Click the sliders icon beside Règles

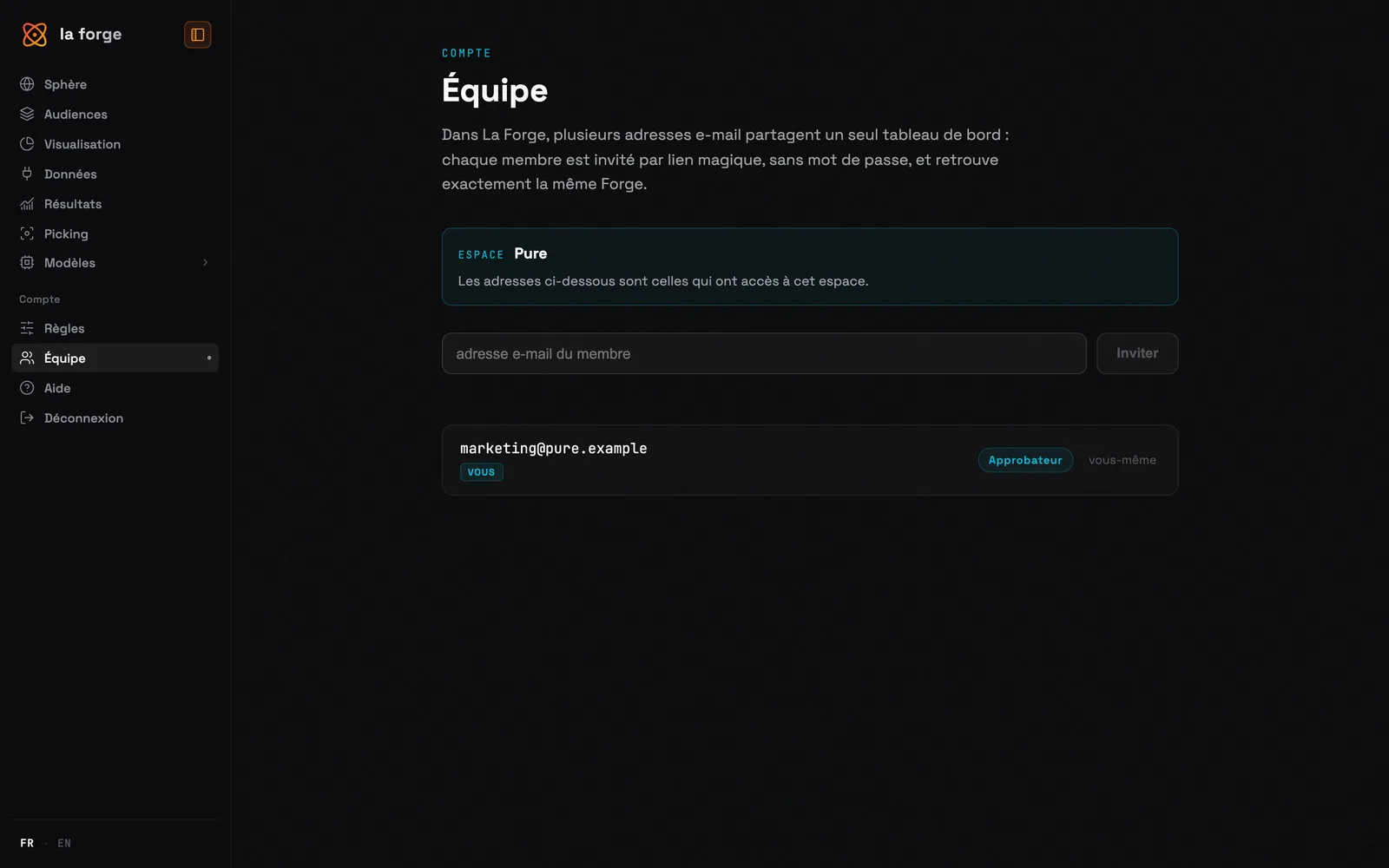click(27, 328)
